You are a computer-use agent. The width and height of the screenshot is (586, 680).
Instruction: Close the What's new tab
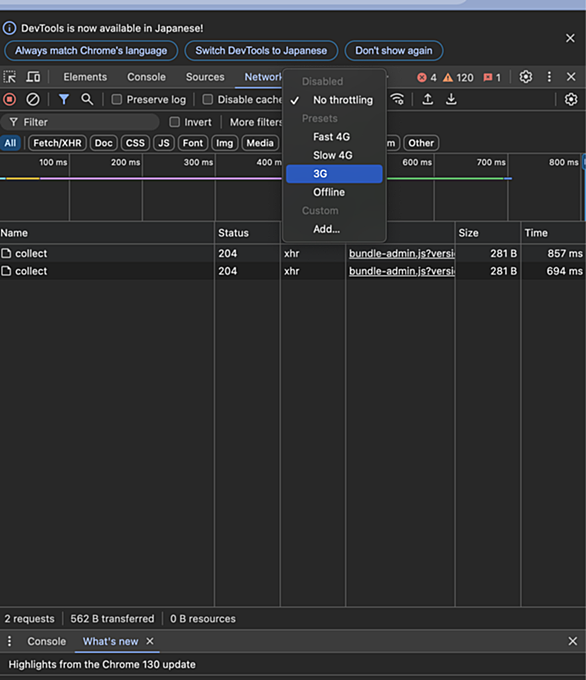tap(150, 641)
